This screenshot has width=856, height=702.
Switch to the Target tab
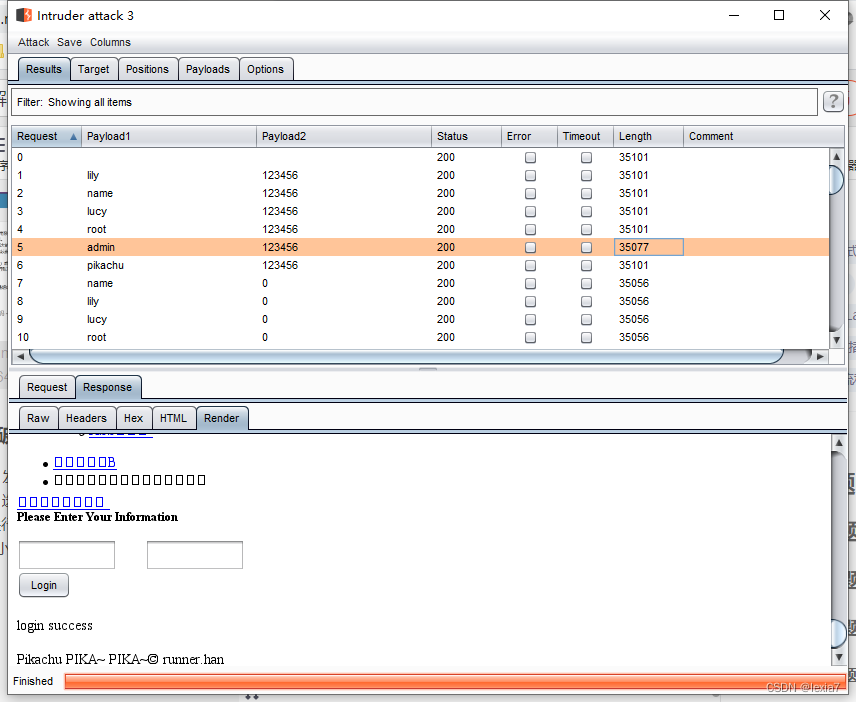93,69
